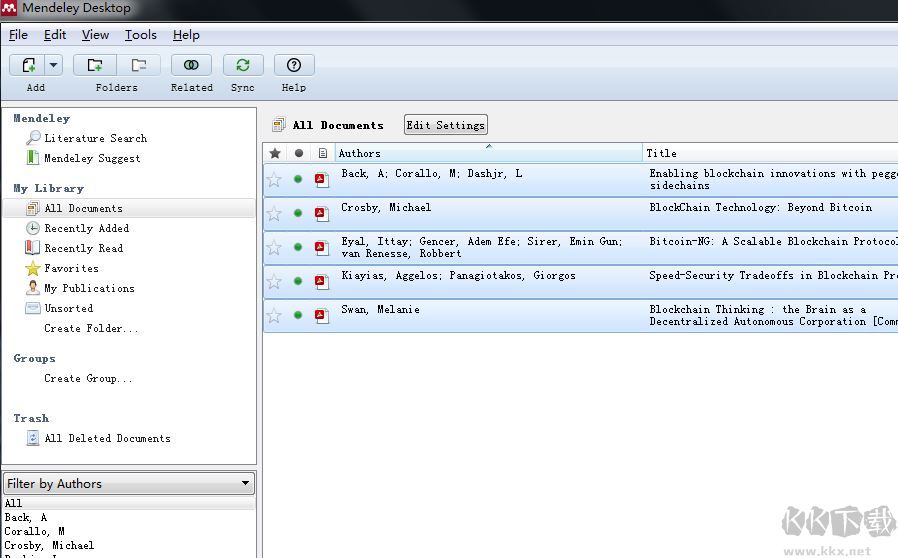Screen dimensions: 898x558
Task: Open the Help menu
Action: 186,35
